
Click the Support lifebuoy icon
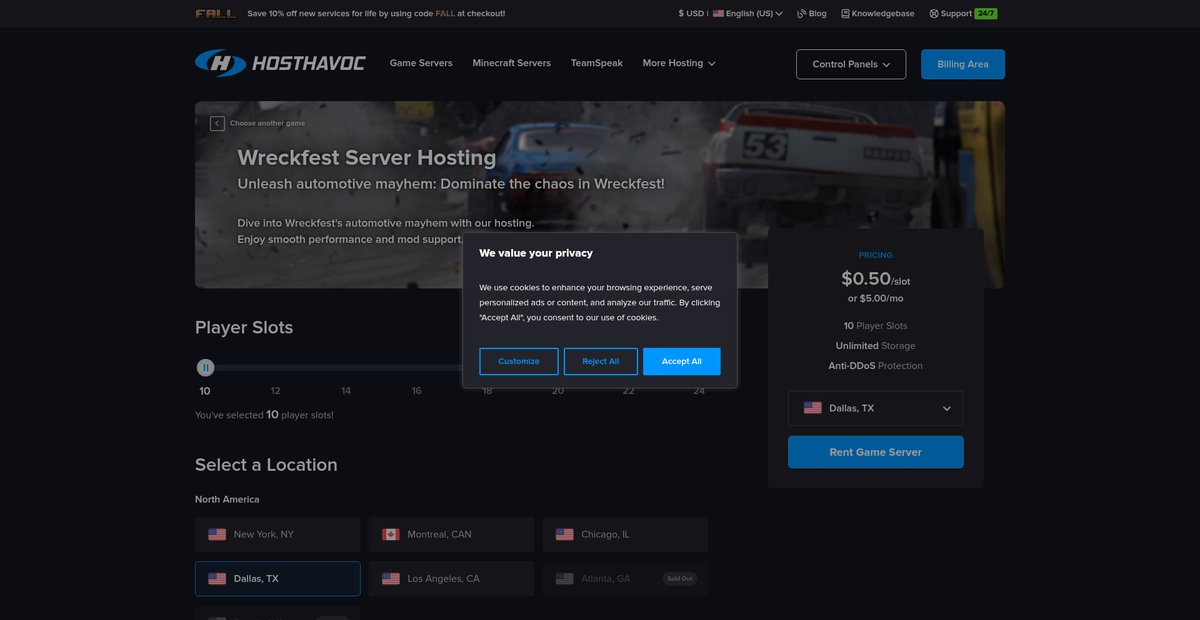tap(933, 14)
